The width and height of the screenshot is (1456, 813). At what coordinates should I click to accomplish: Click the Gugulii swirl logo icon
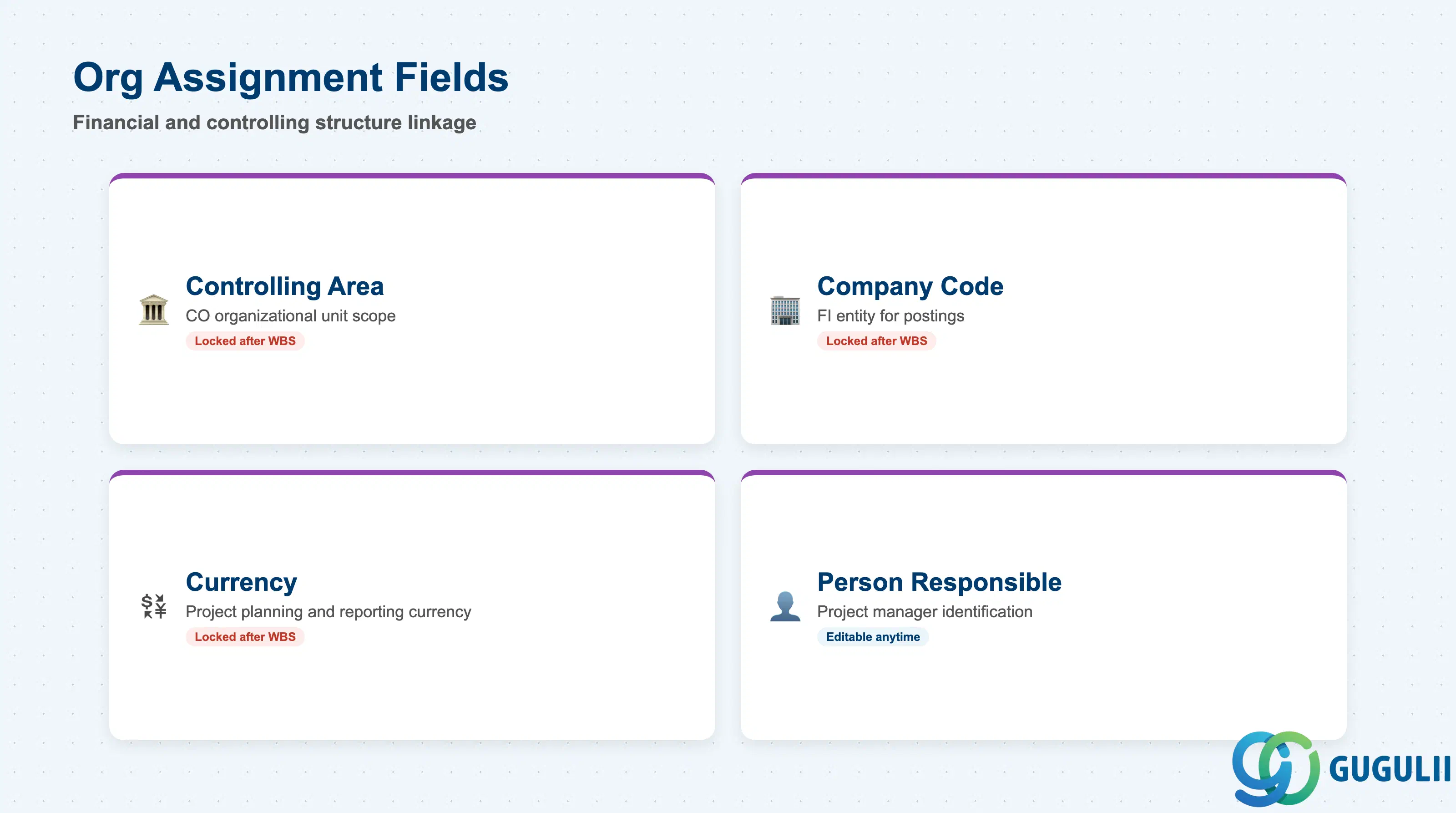click(1276, 768)
